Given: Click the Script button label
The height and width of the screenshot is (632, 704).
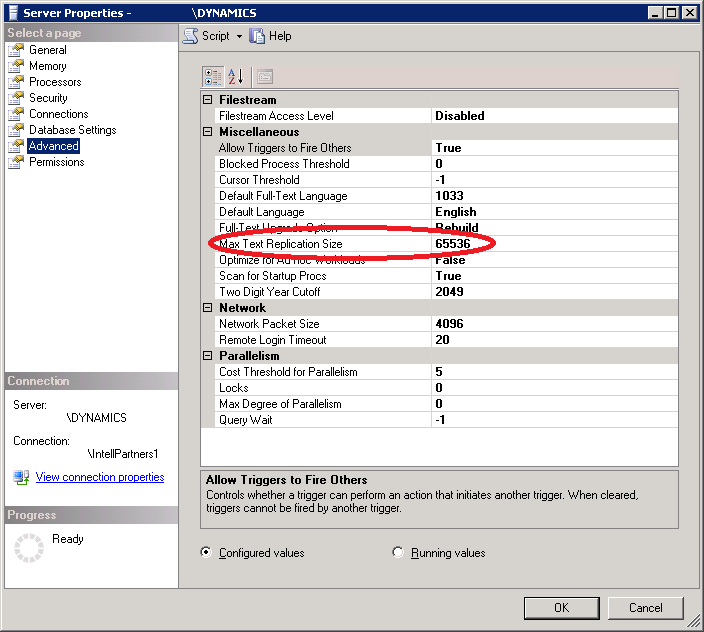Looking at the screenshot, I should [216, 36].
